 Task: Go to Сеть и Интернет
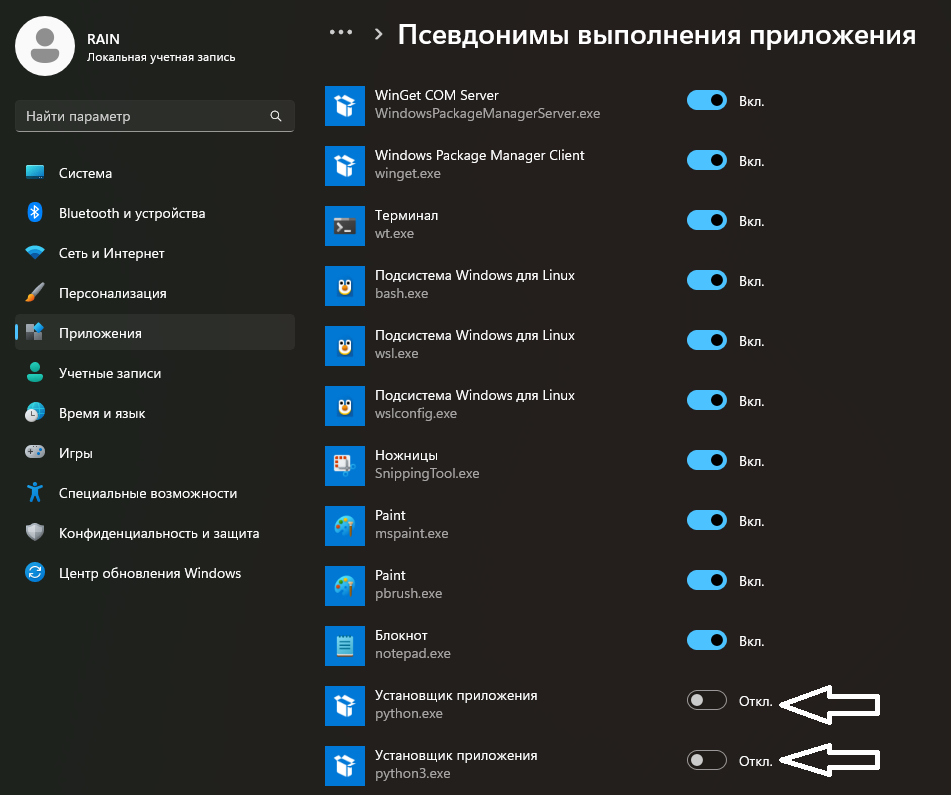(155, 253)
